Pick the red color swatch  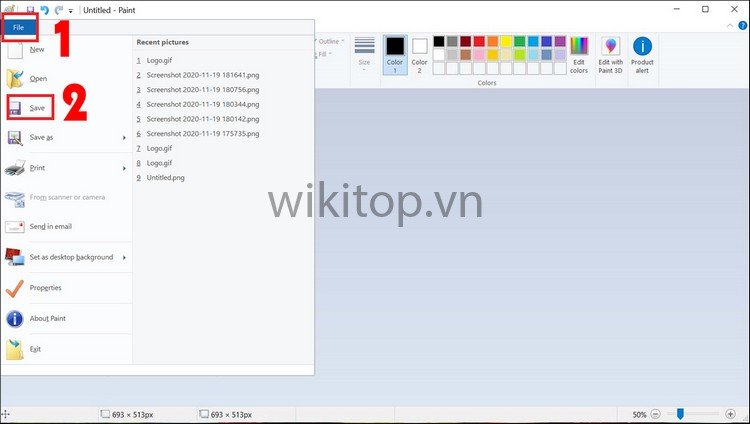click(479, 43)
